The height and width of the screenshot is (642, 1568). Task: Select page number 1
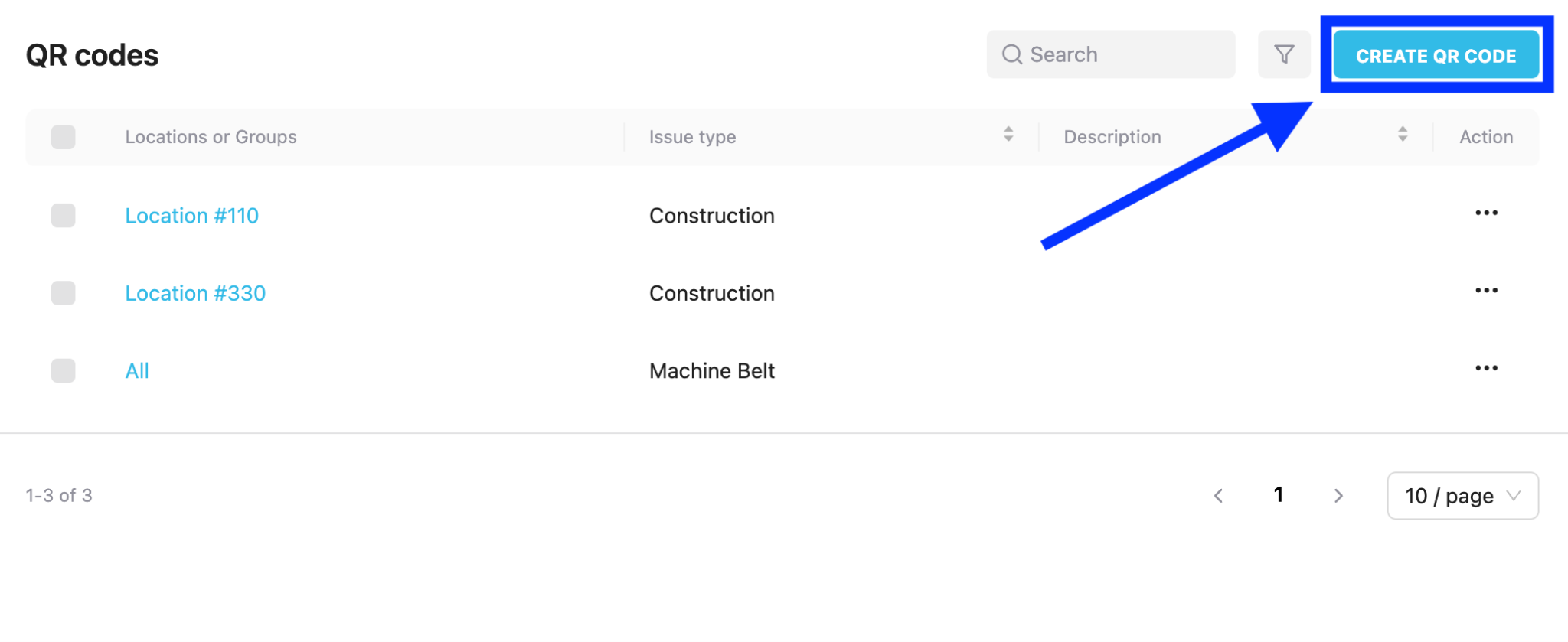pyautogui.click(x=1278, y=495)
